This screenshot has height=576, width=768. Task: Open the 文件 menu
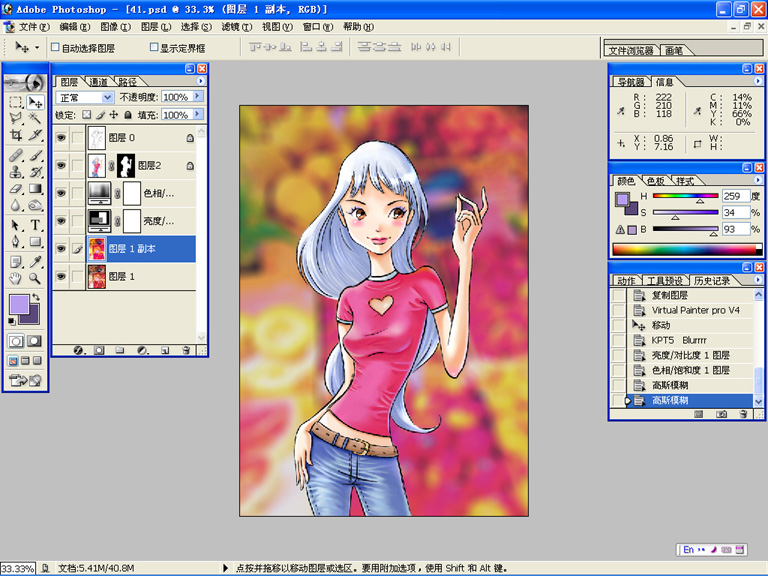pyautogui.click(x=34, y=27)
